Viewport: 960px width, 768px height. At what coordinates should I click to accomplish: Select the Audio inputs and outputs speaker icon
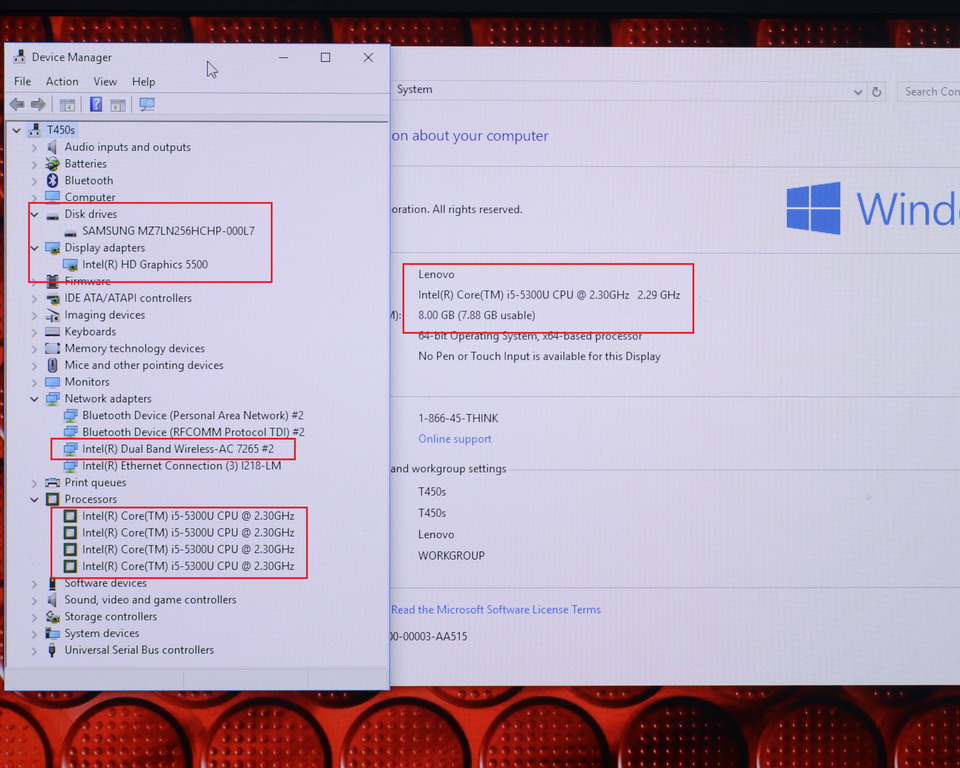53,147
